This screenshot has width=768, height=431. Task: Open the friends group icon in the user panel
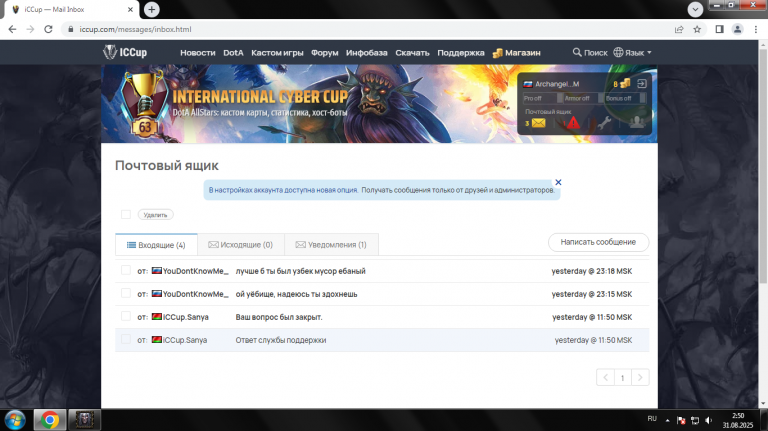click(637, 122)
